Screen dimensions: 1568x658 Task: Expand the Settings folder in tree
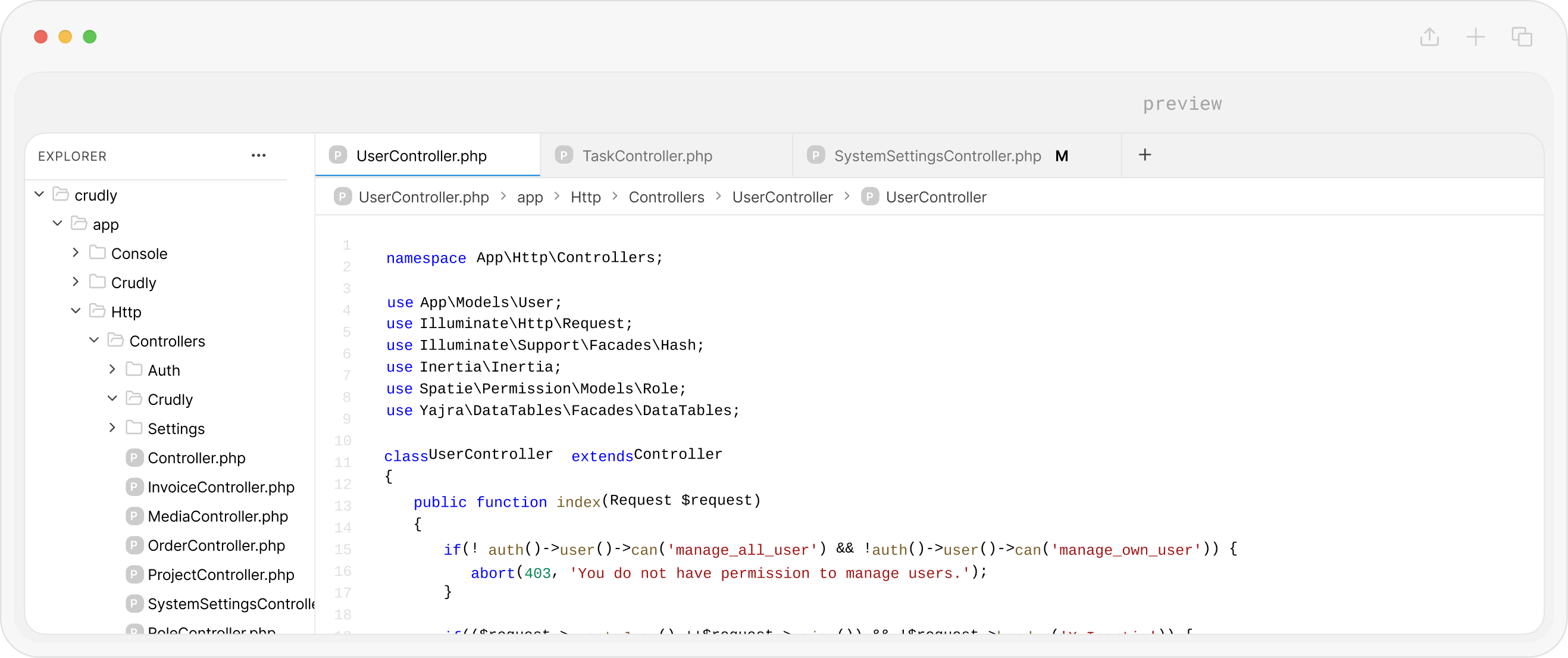(x=112, y=428)
